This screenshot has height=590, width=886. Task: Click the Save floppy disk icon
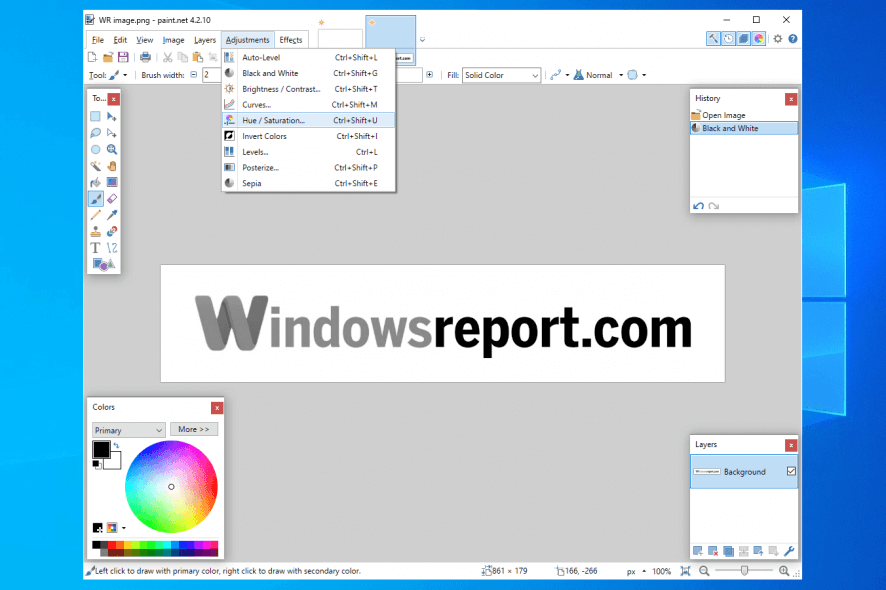[x=123, y=57]
